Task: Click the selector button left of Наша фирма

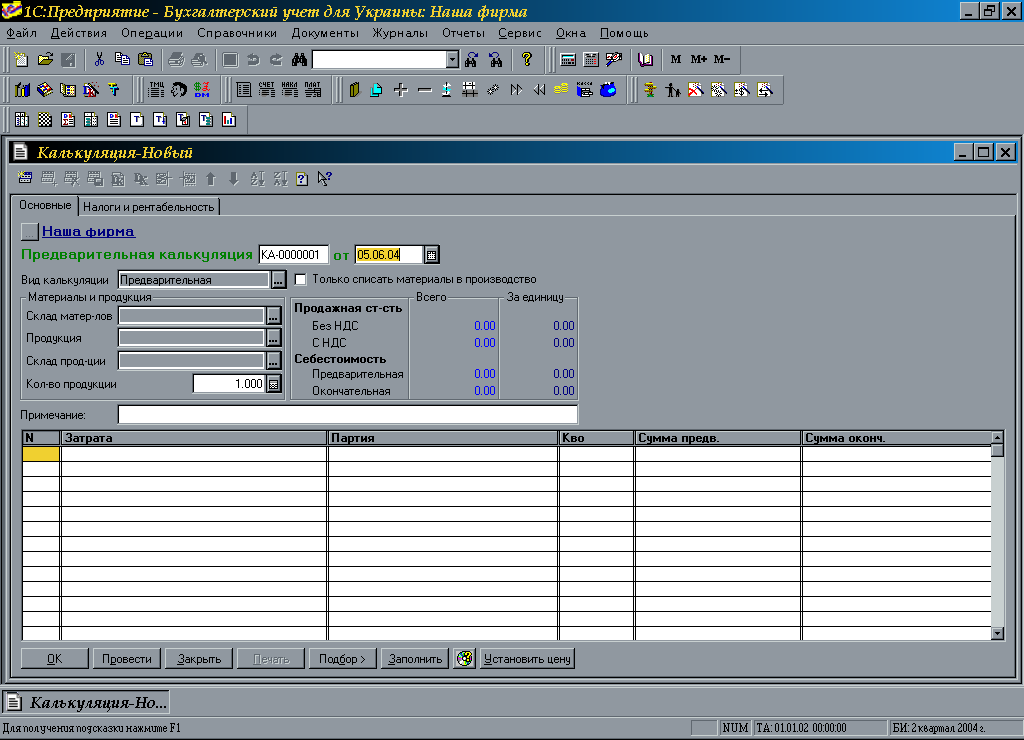Action: [30, 232]
